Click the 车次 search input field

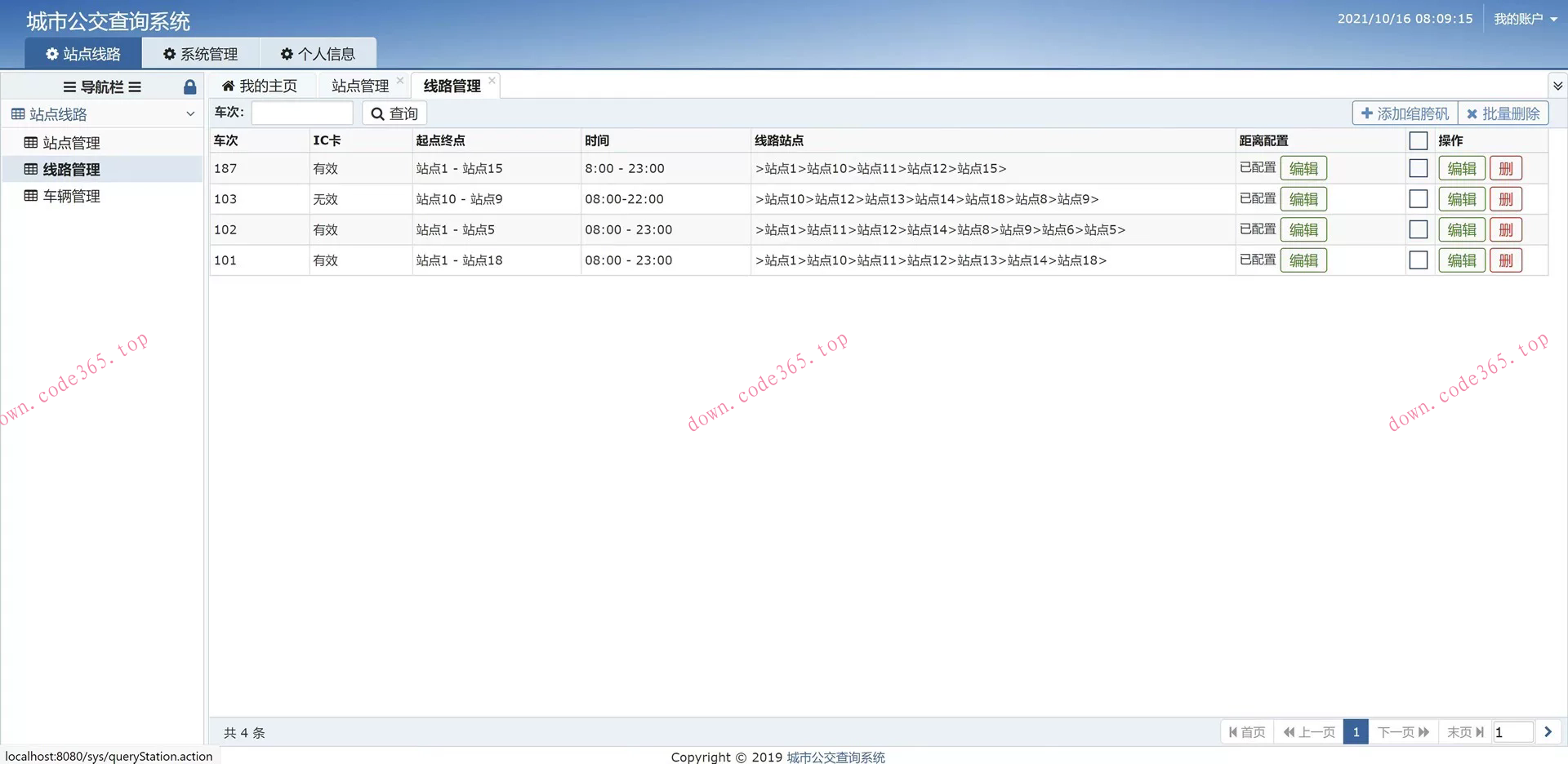(x=302, y=113)
